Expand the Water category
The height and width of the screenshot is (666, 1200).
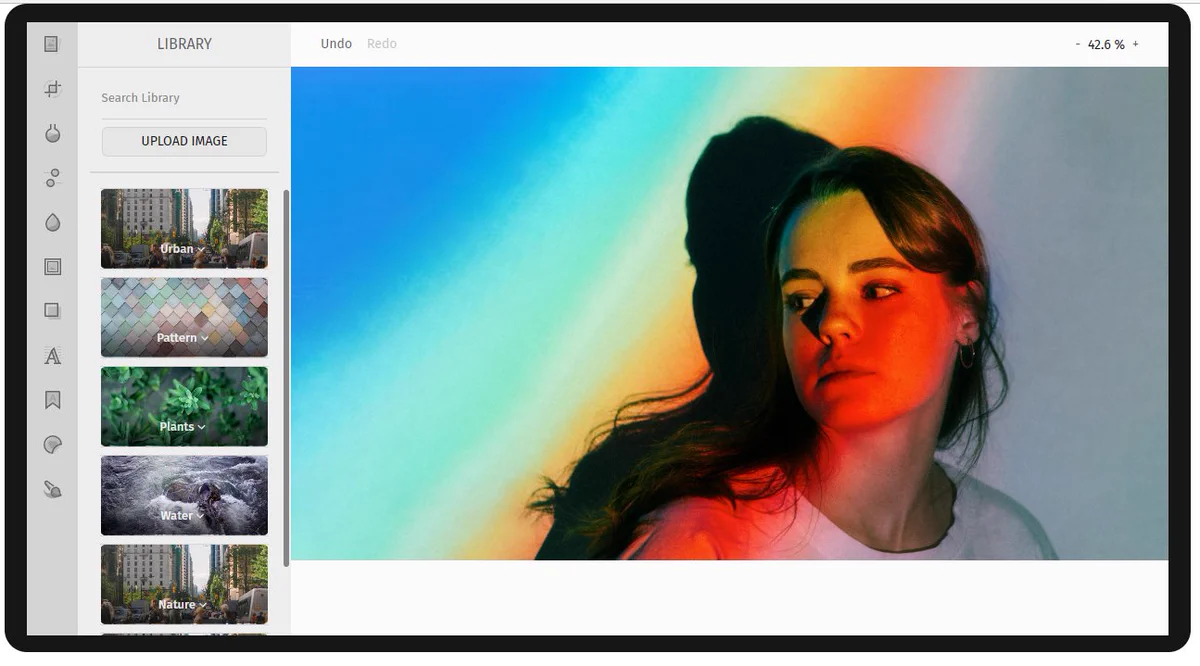coord(184,495)
